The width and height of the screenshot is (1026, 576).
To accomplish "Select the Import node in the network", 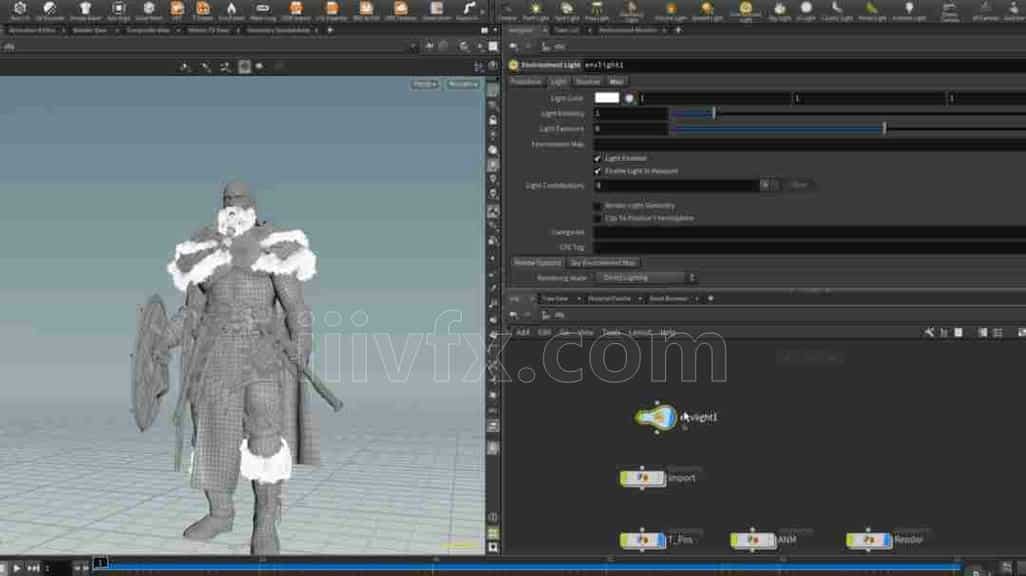I will (643, 478).
